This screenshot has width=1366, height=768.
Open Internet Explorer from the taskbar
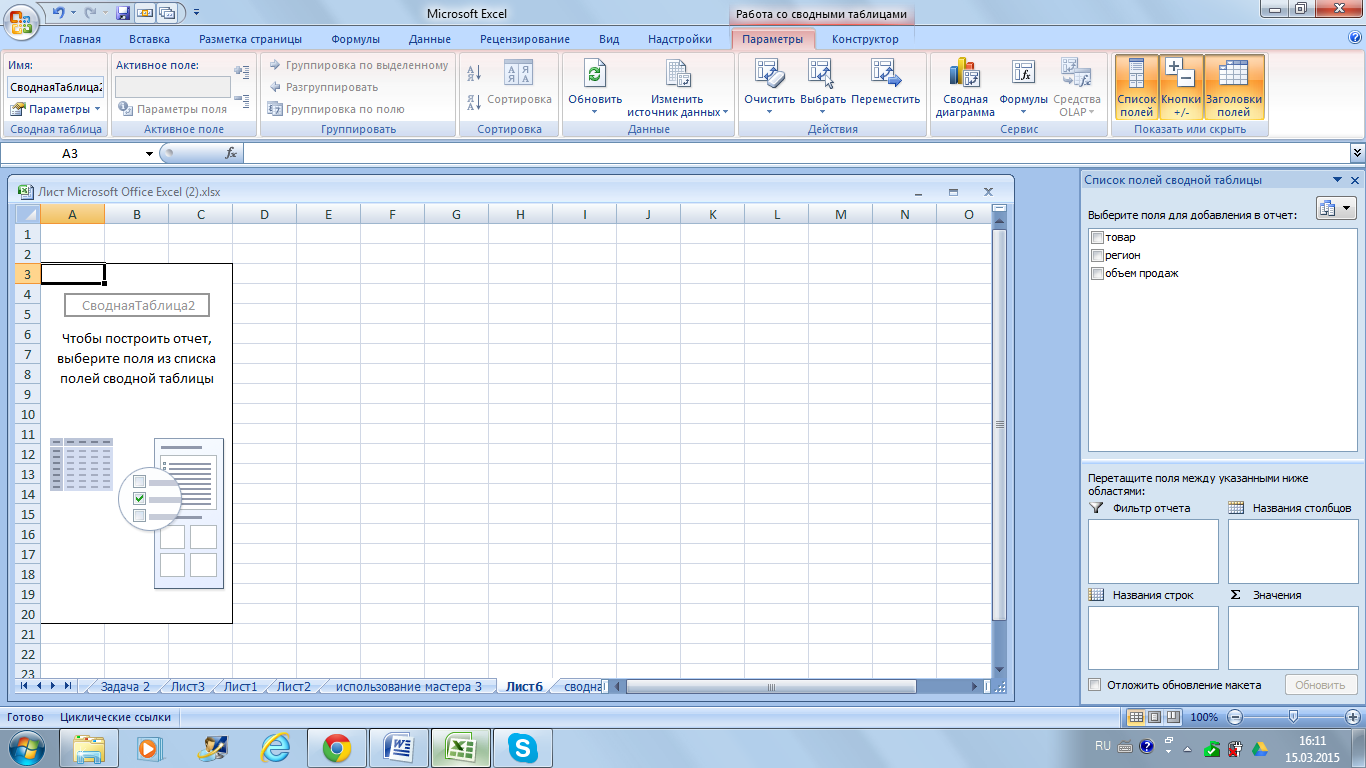click(x=275, y=748)
